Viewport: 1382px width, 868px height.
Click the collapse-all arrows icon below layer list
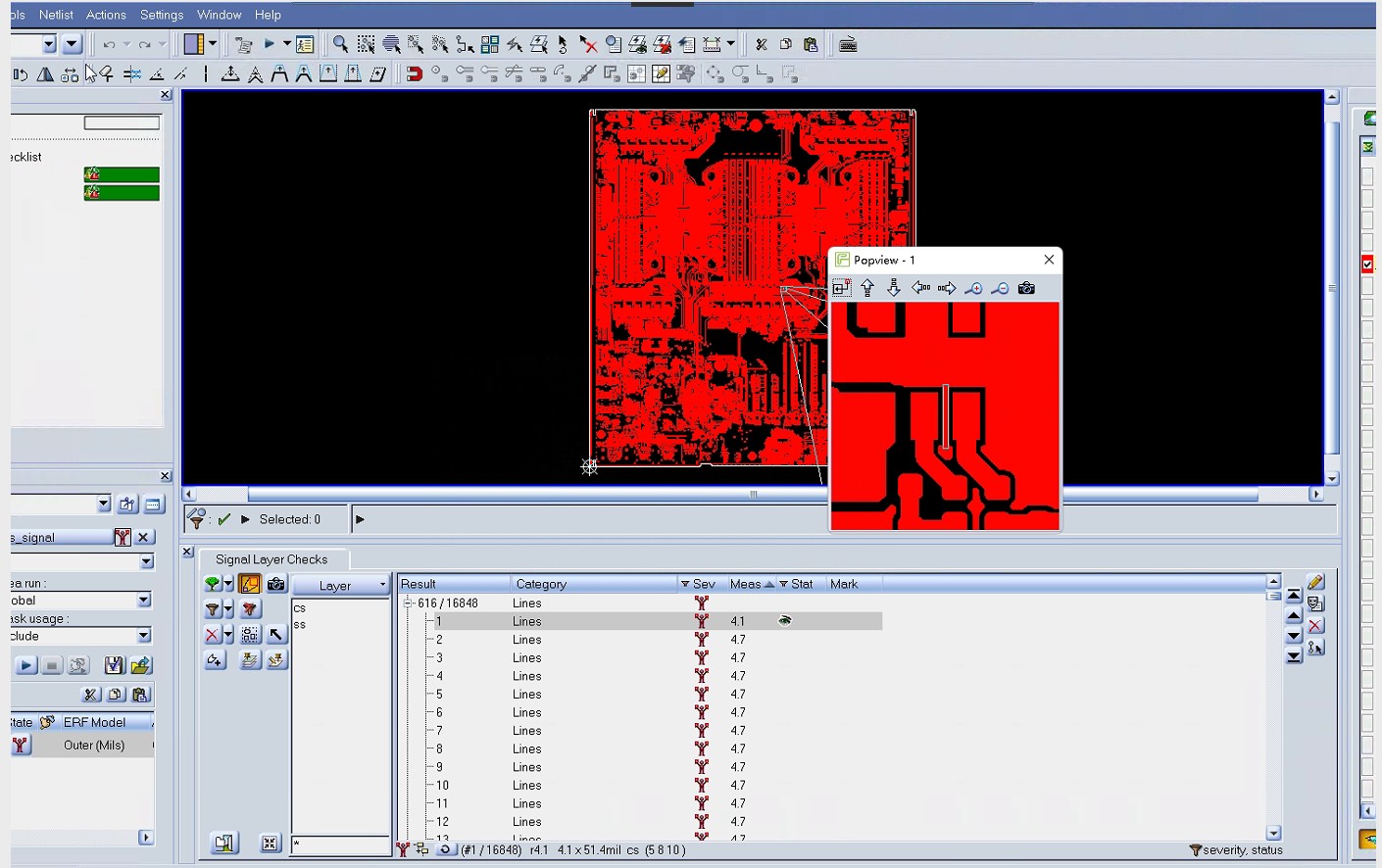[x=270, y=844]
